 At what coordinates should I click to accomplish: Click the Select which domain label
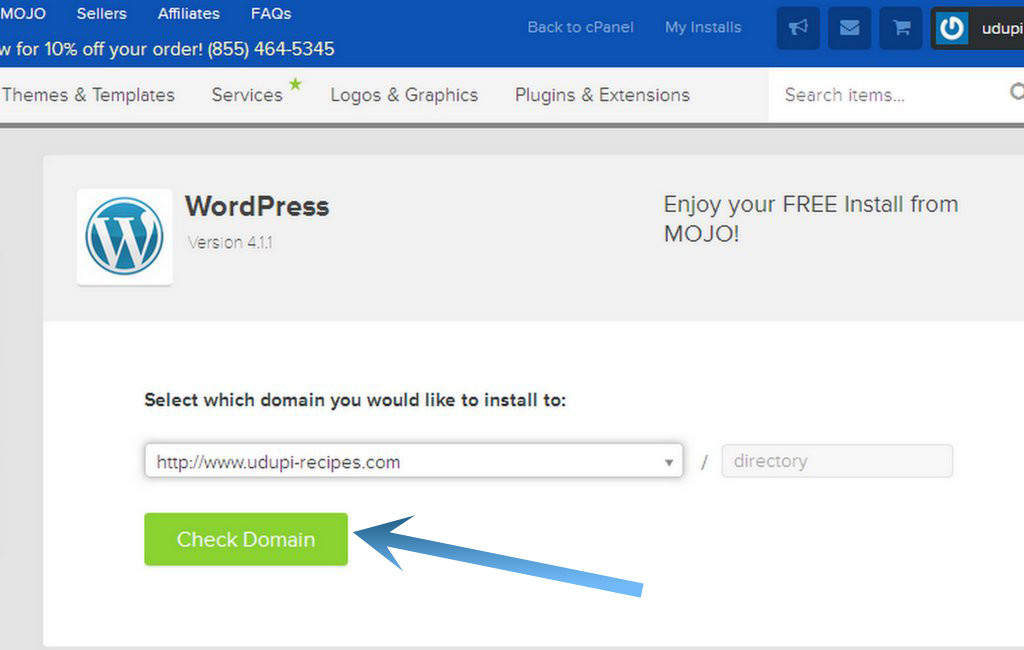coord(355,400)
